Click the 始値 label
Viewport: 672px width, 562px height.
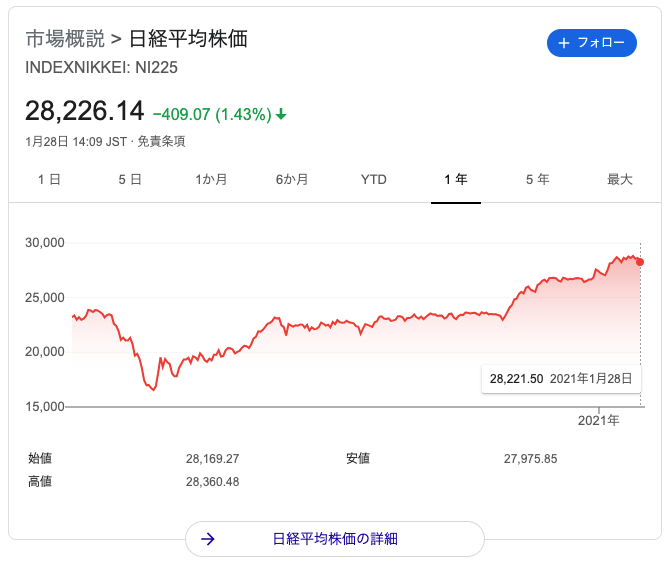pos(40,458)
